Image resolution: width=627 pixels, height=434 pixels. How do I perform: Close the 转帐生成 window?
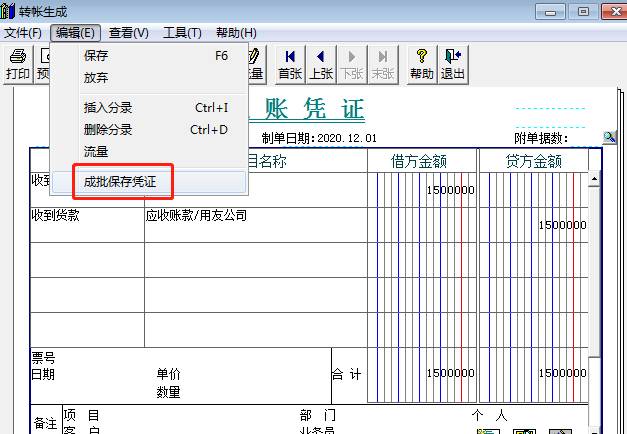[615, 12]
